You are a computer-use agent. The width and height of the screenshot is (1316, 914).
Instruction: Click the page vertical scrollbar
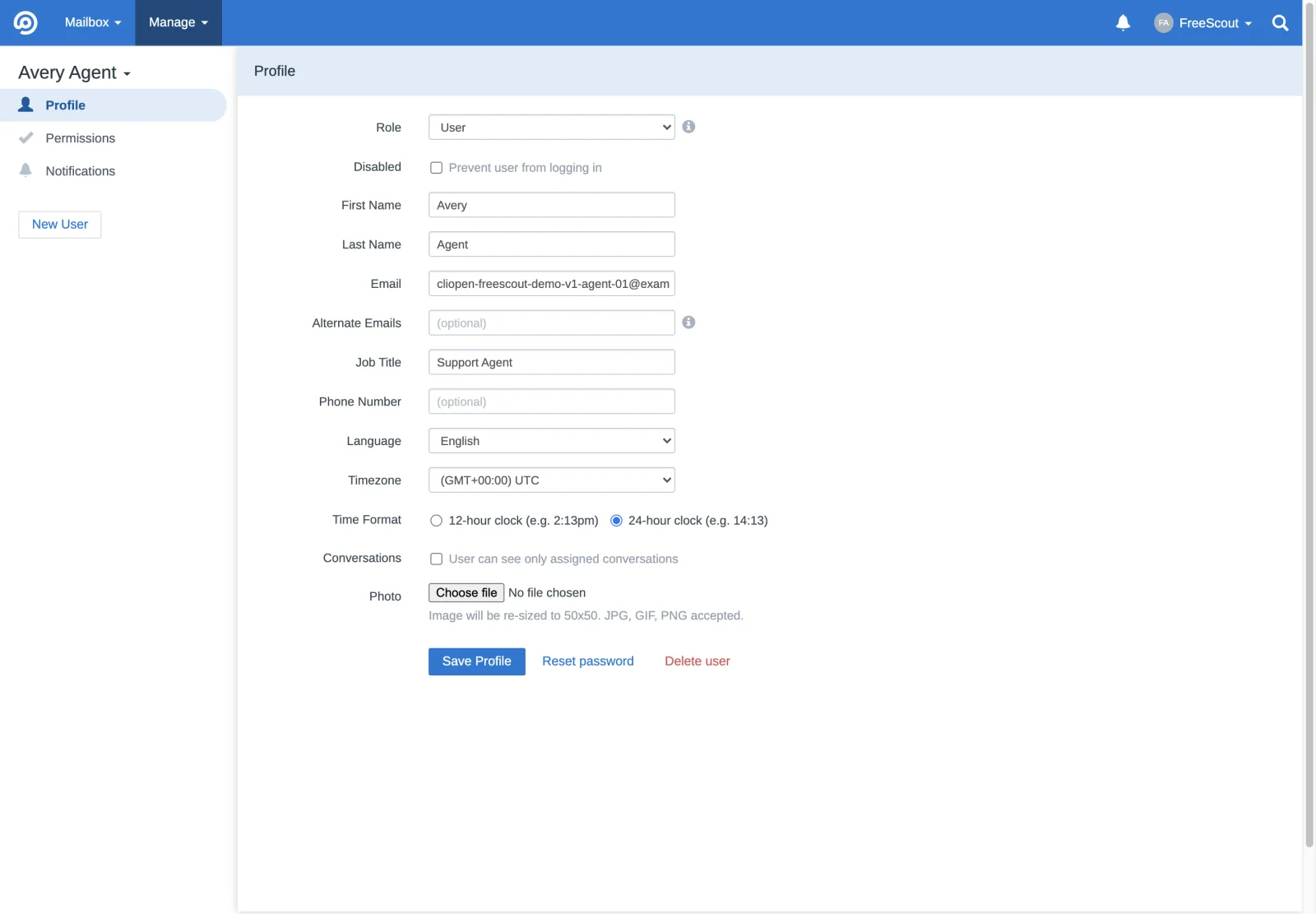(1309, 424)
